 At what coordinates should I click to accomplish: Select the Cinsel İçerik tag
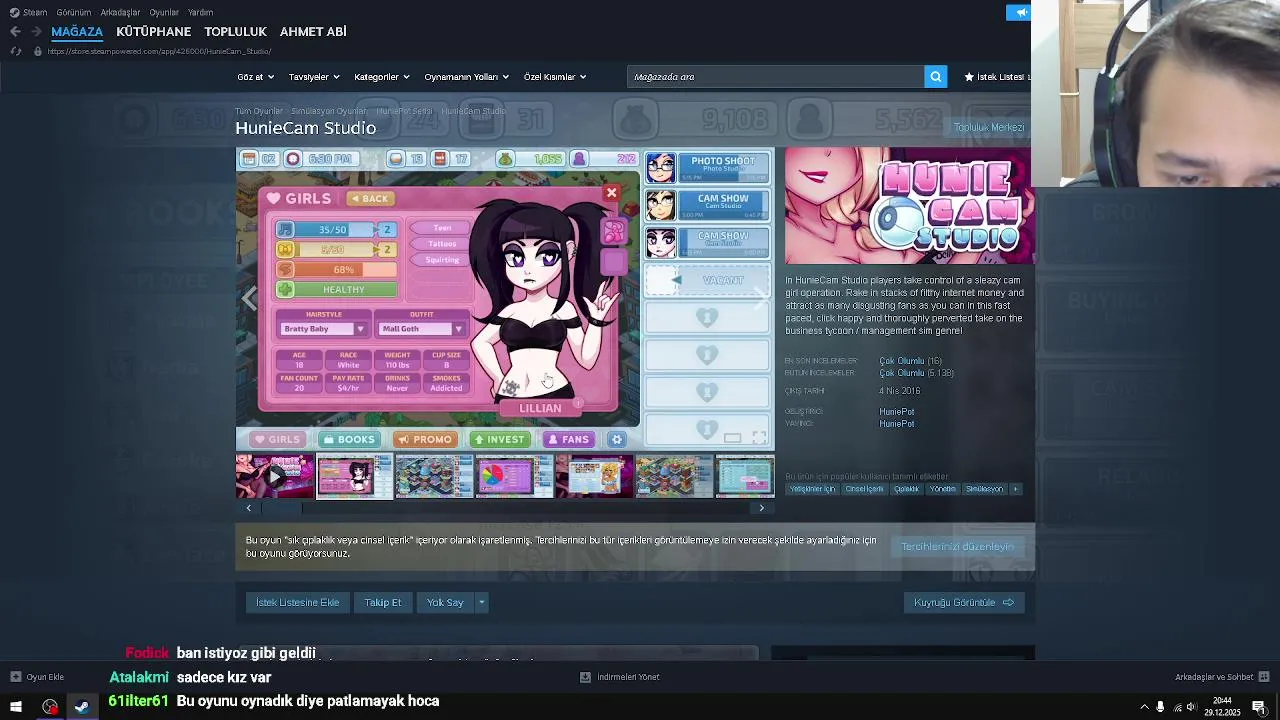pyautogui.click(x=864, y=489)
